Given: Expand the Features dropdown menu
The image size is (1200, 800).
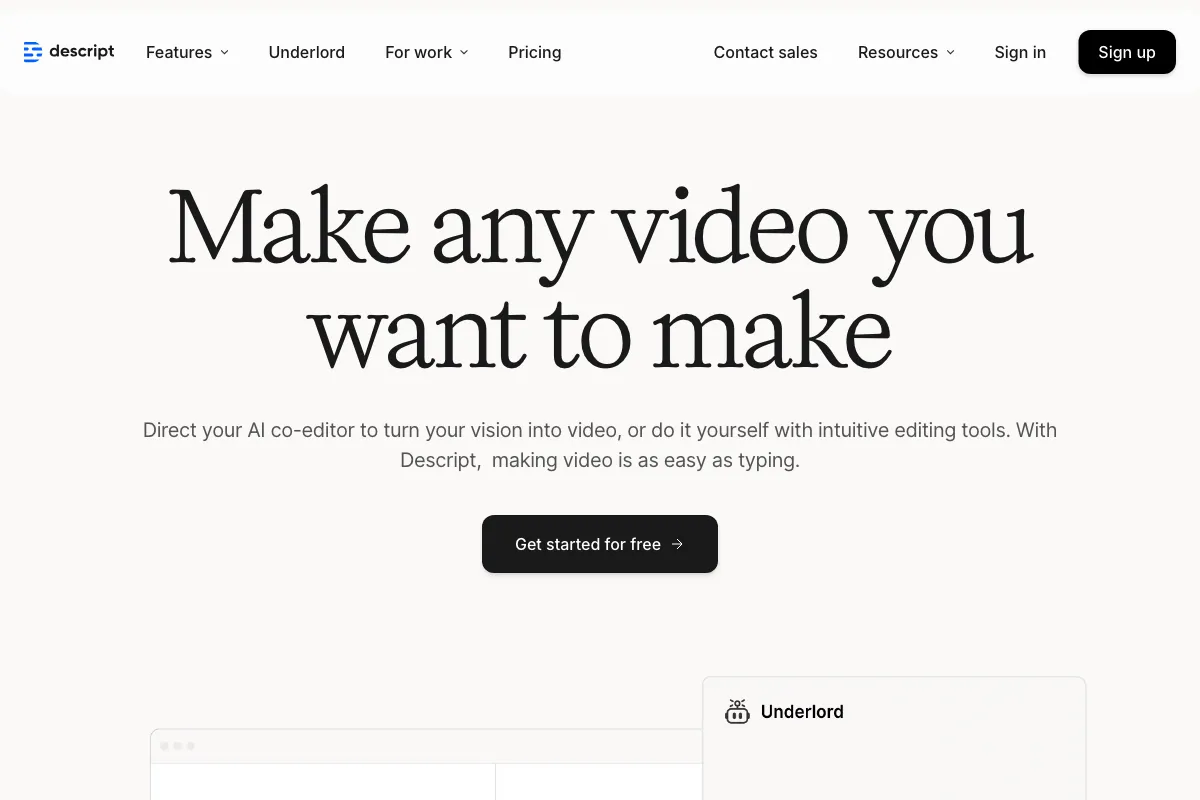Looking at the screenshot, I should coord(187,52).
